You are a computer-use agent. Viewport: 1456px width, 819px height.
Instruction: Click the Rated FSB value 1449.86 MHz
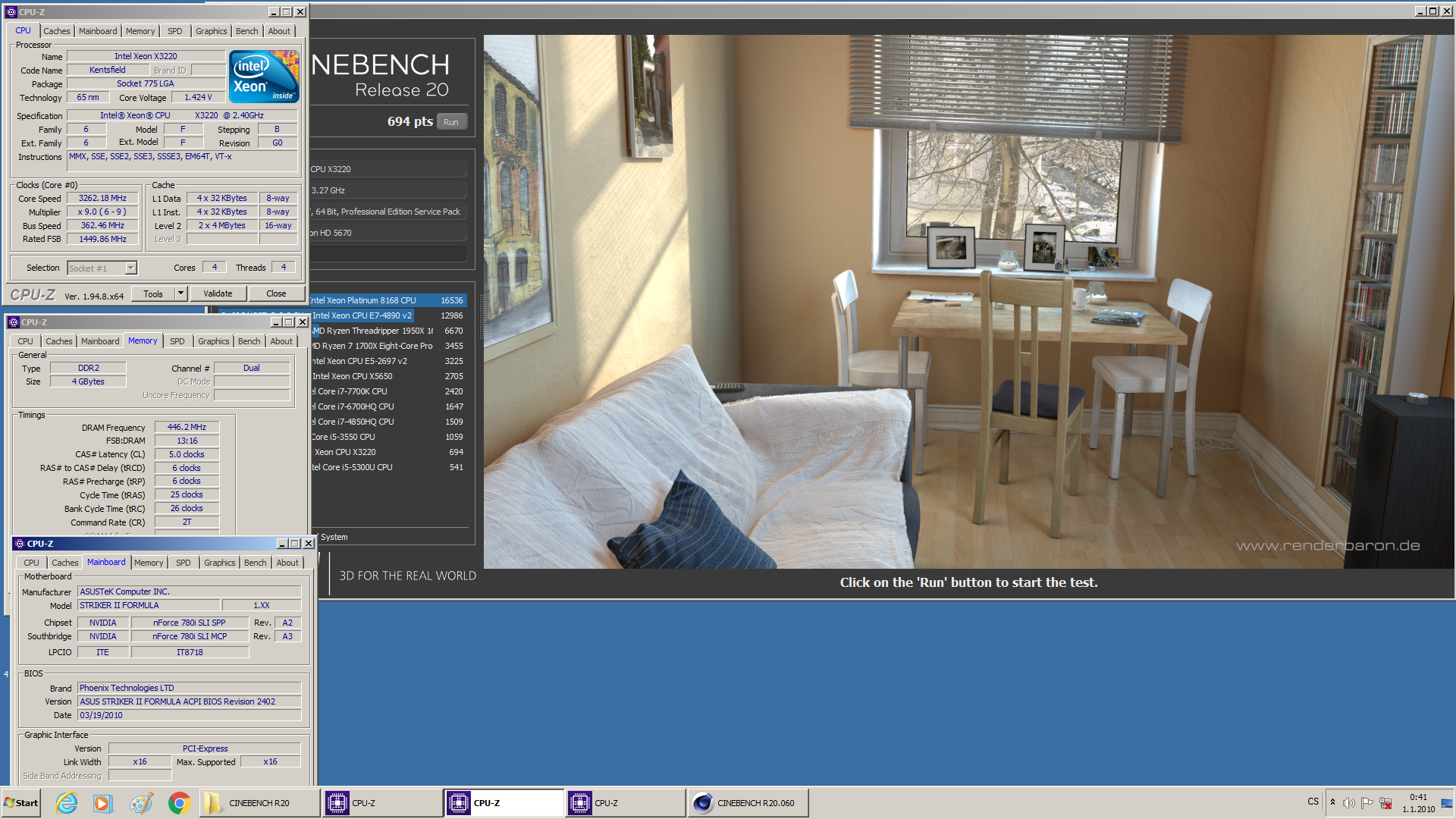tap(102, 239)
